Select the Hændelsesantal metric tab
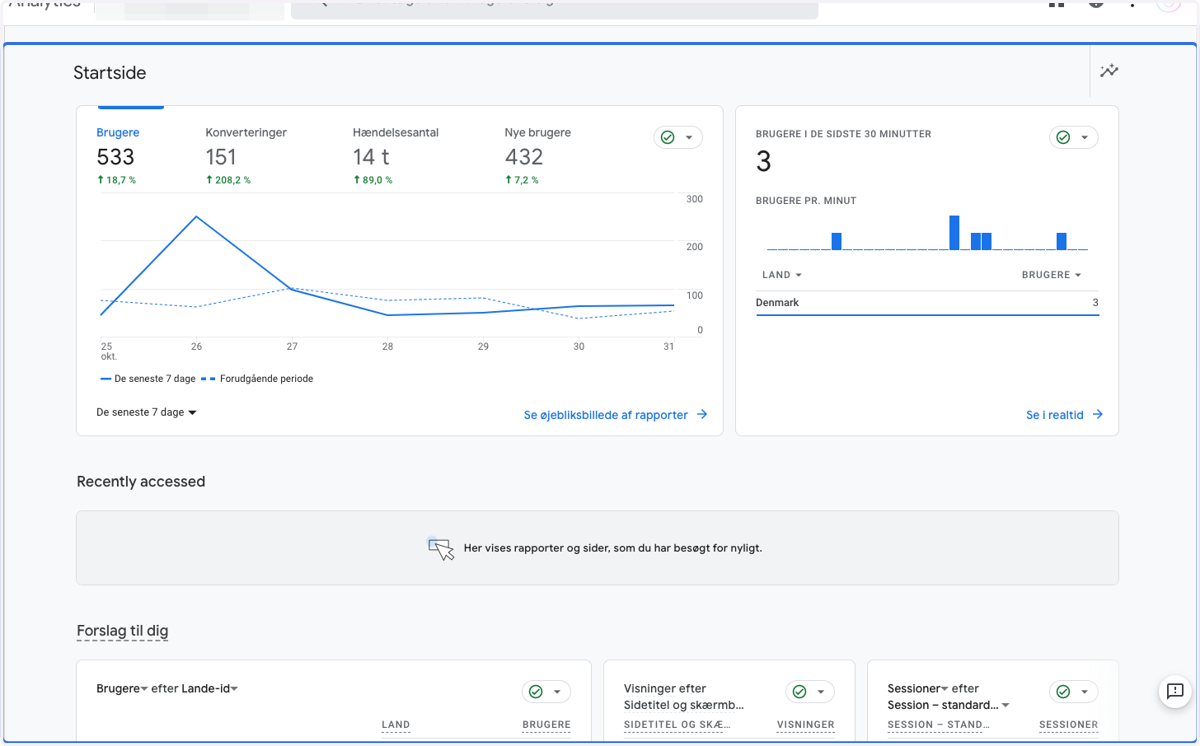 tap(395, 157)
